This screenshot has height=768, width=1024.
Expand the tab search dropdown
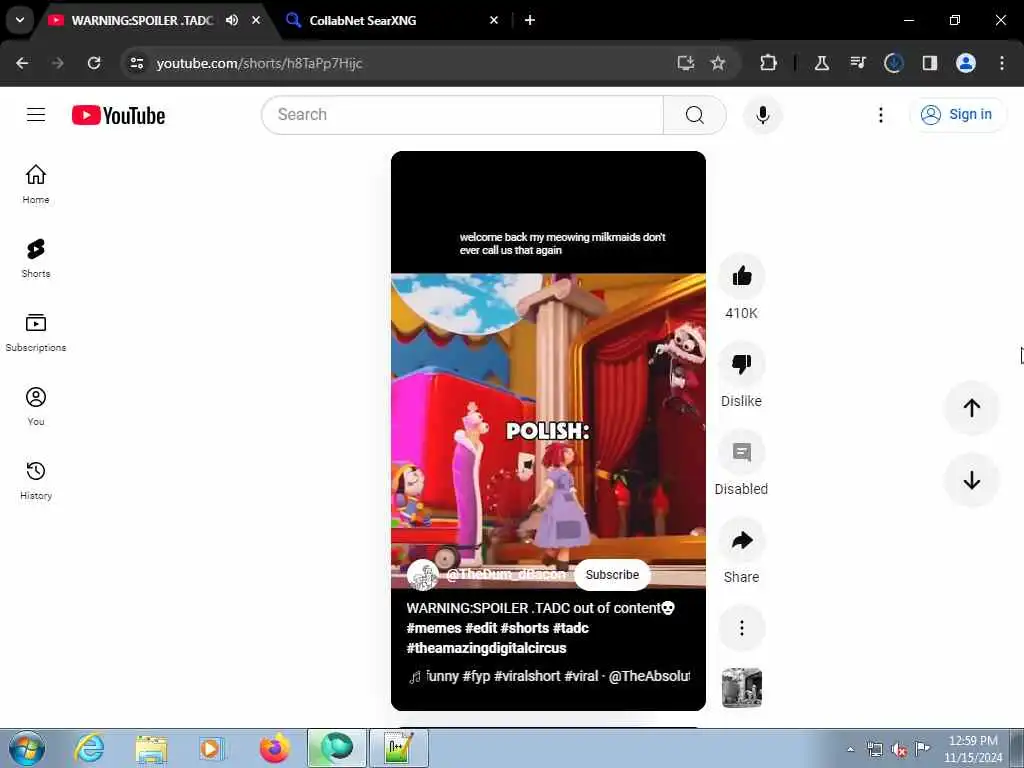click(20, 20)
